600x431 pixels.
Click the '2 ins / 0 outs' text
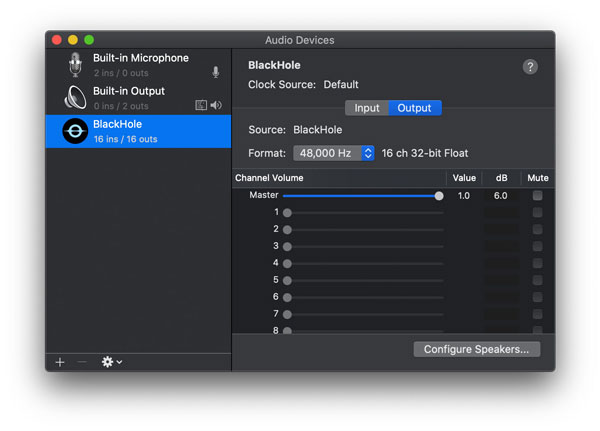[x=121, y=73]
